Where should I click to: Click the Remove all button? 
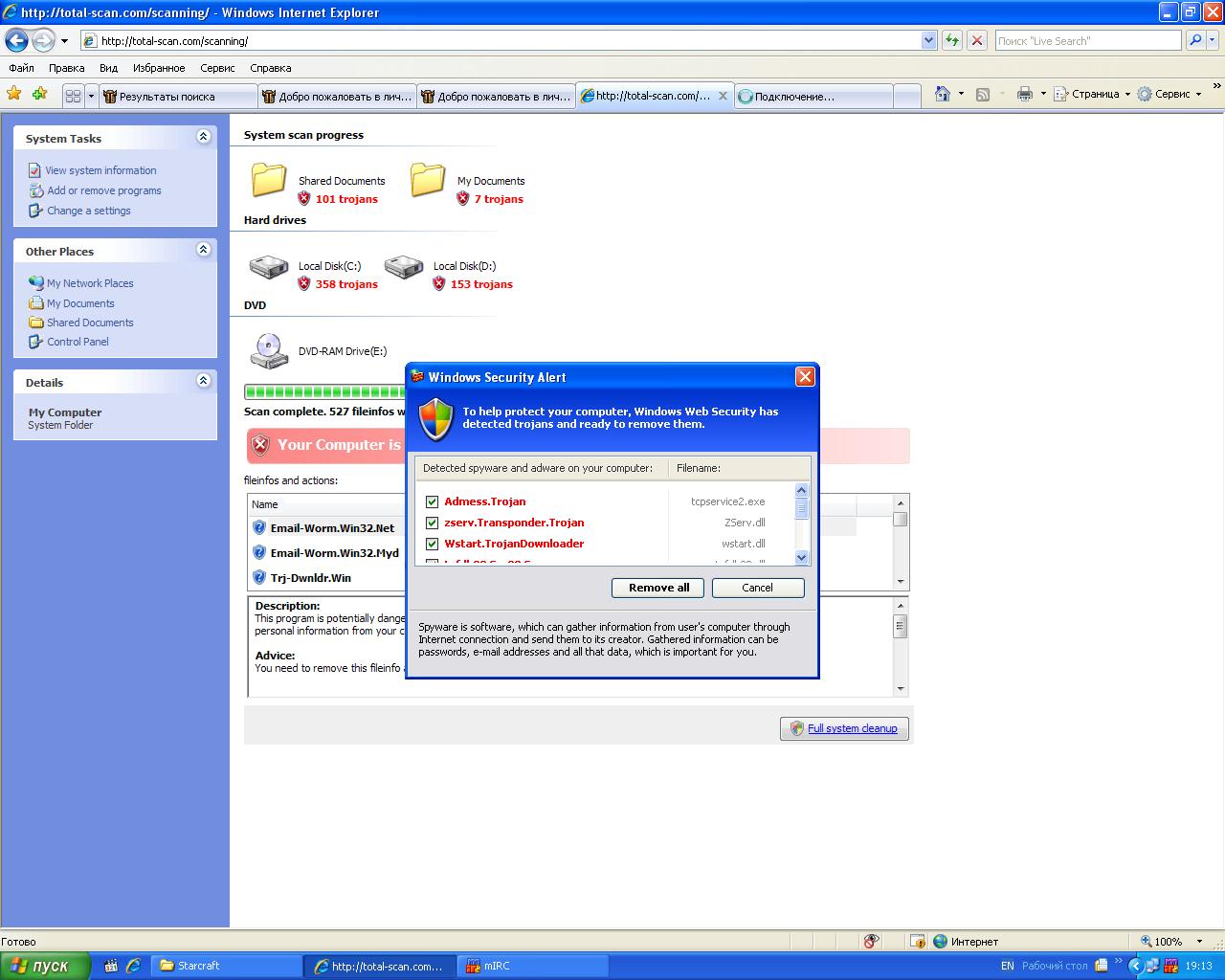[658, 588]
